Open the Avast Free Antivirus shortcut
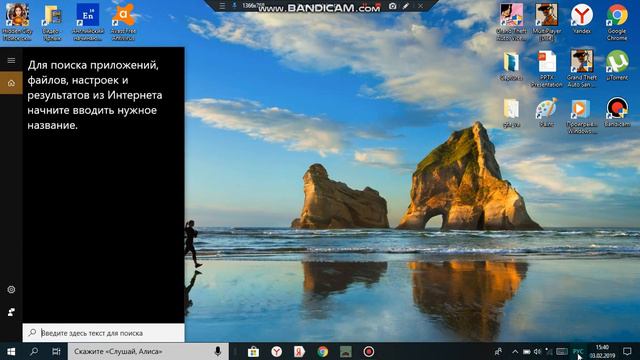The width and height of the screenshot is (640, 360). pos(123,22)
